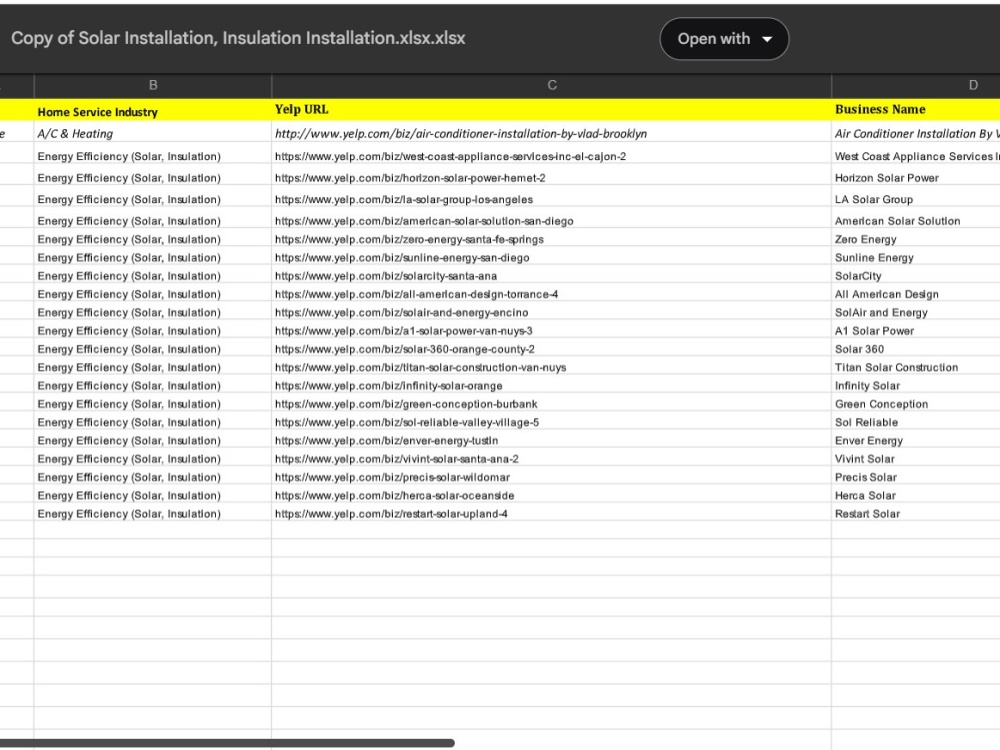Click the green-conception-burbank URL cell
The image size is (1000, 750).
click(x=552, y=404)
